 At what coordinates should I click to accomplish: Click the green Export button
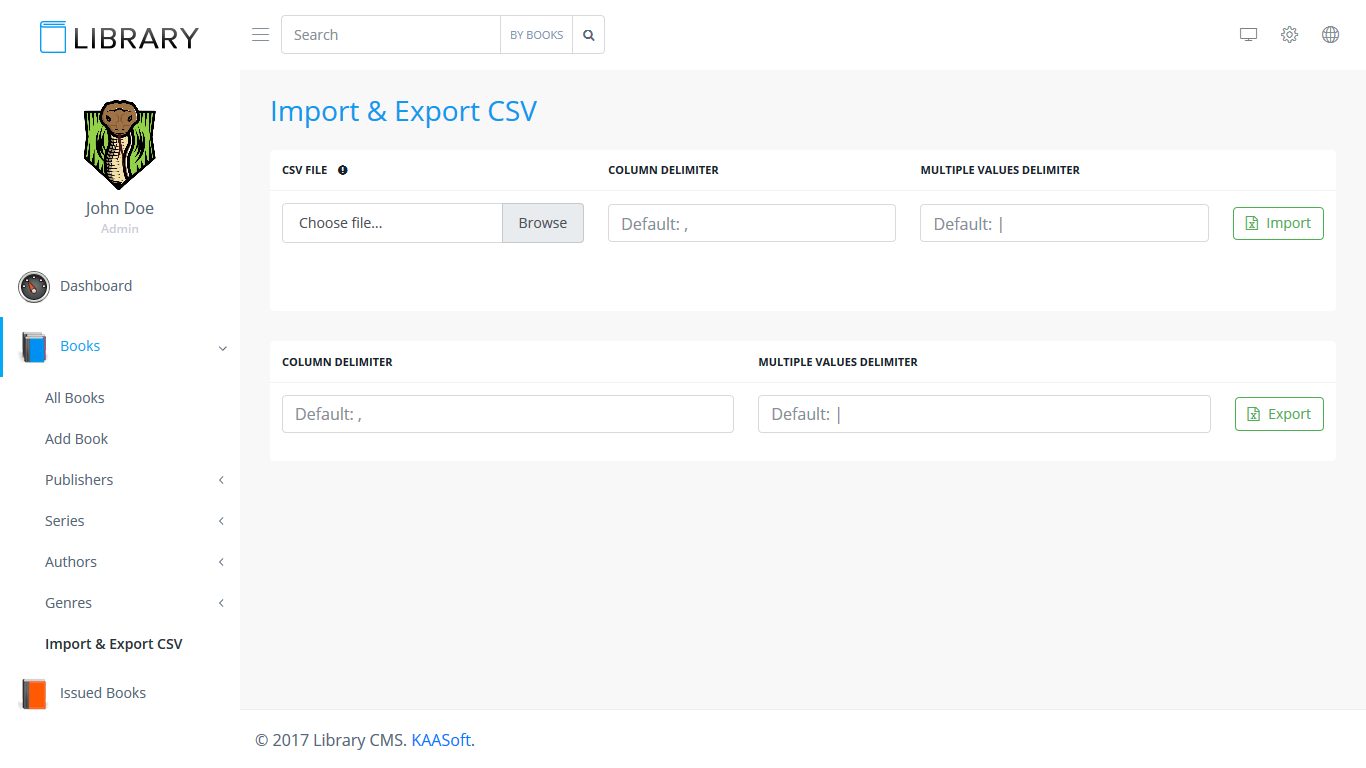(x=1279, y=414)
